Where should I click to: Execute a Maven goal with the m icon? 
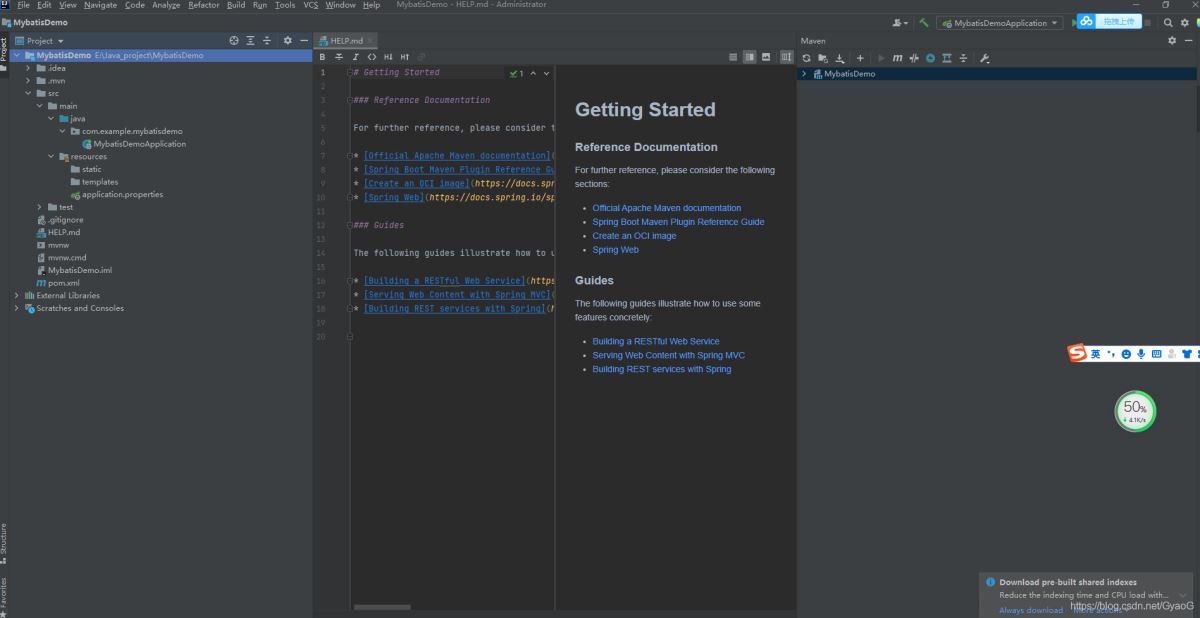pyautogui.click(x=898, y=58)
